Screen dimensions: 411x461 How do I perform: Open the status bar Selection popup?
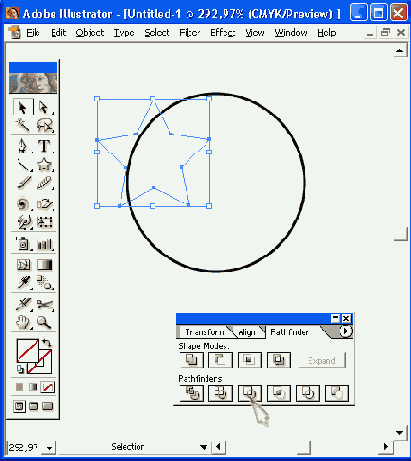(204, 447)
